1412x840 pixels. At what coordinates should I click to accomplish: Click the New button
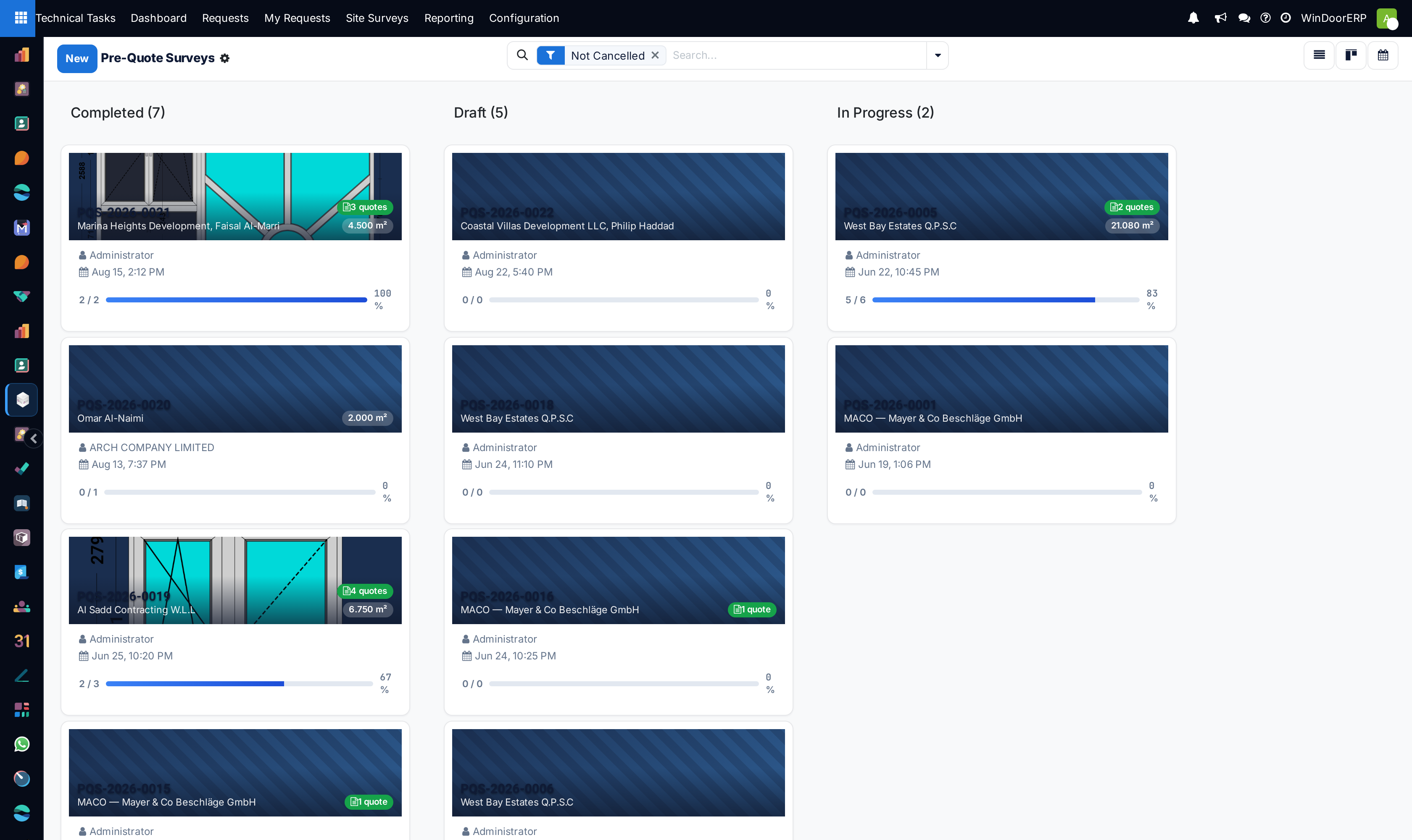(77, 58)
